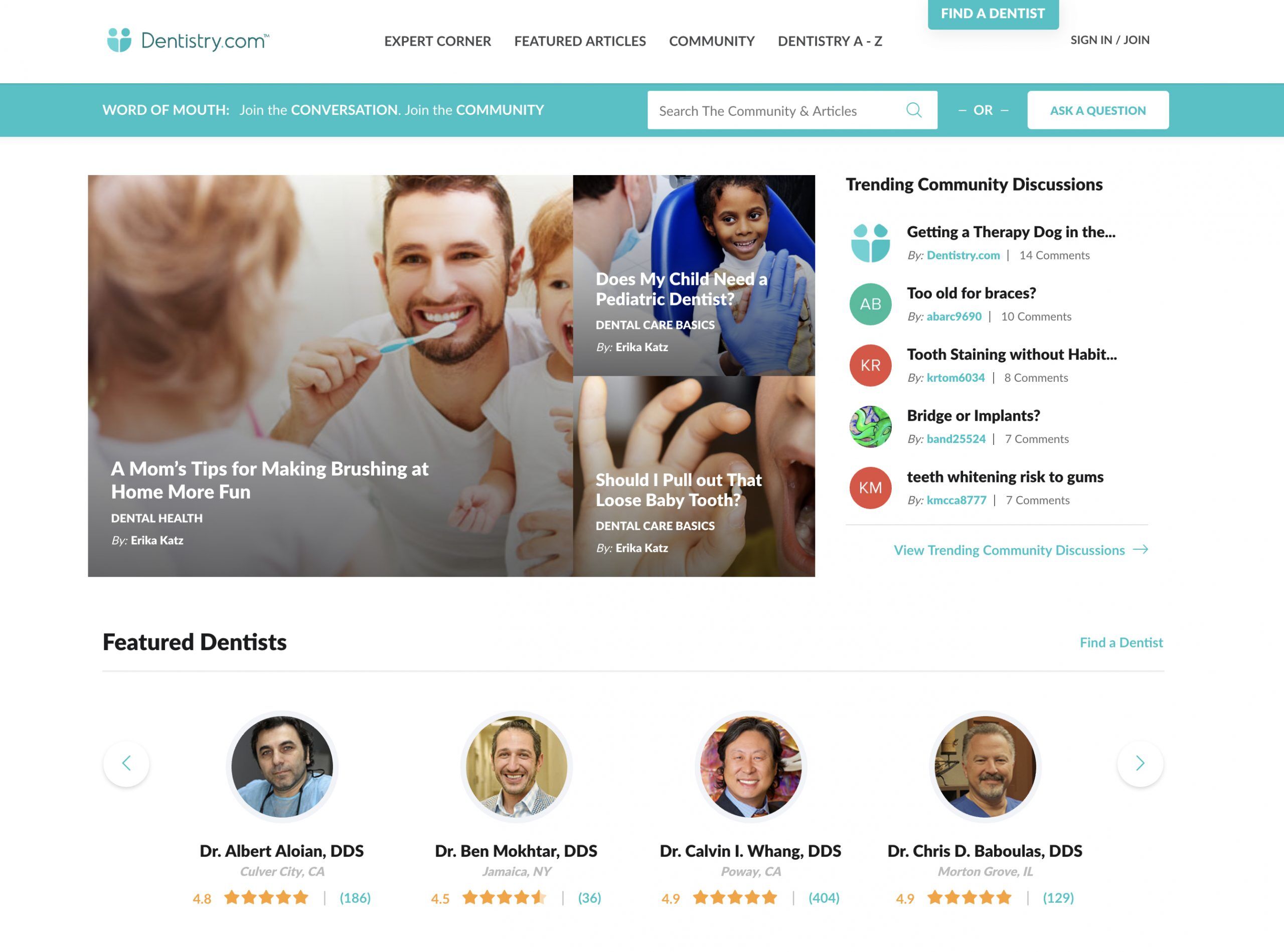Select Dr. Calvin I. Whang's photo
Viewport: 1284px width, 952px height.
point(750,766)
